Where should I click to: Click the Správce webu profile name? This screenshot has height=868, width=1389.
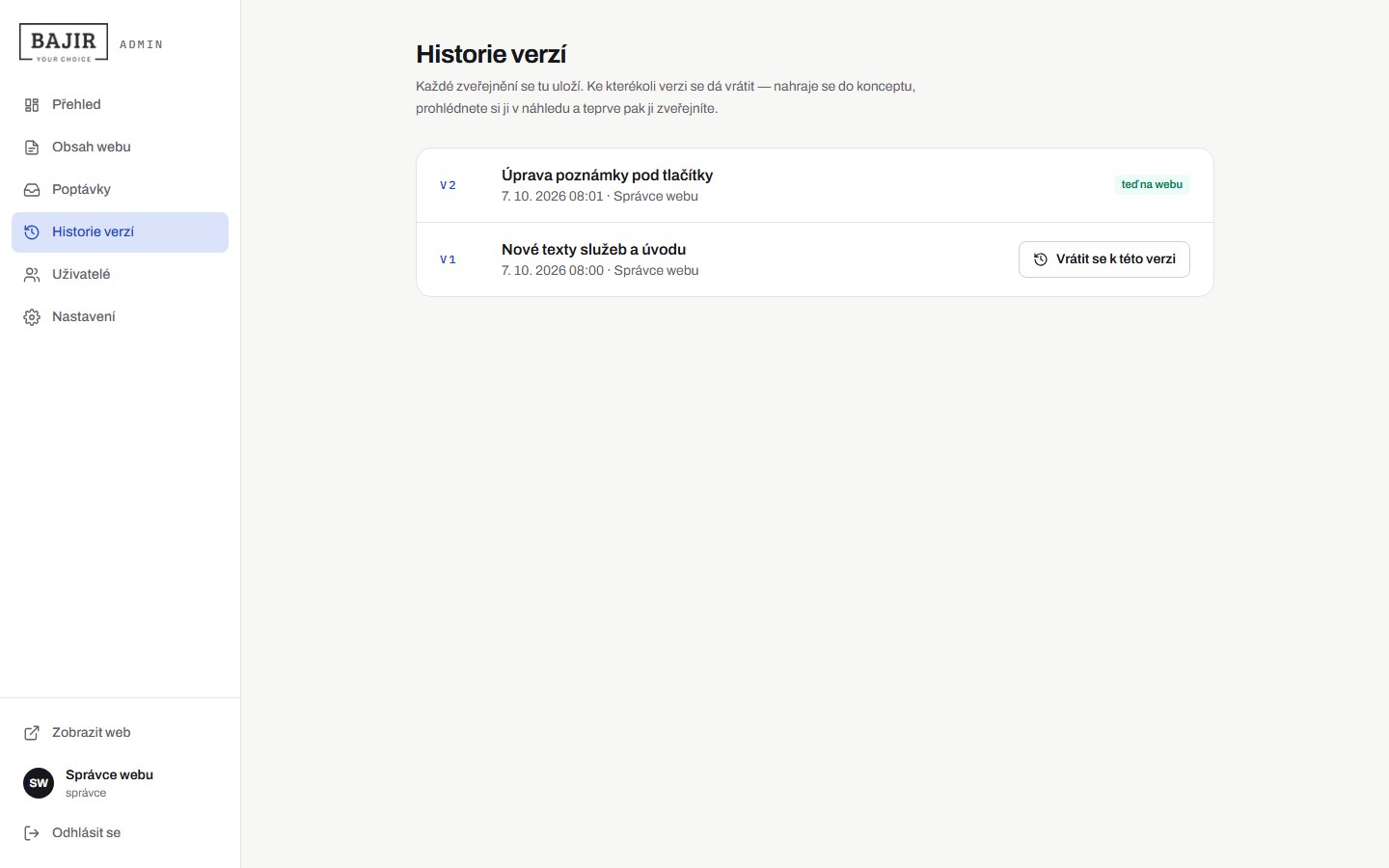tap(109, 775)
